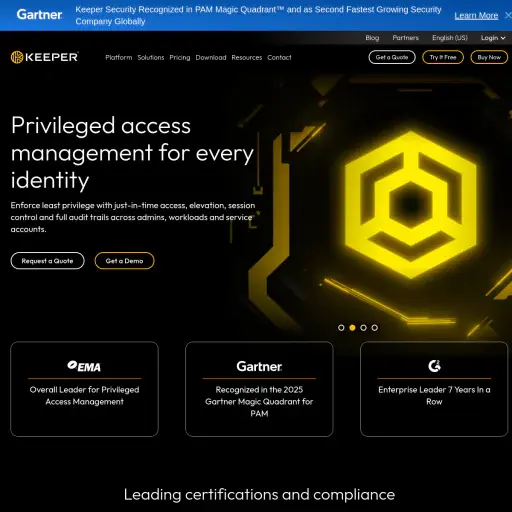Open the Overall Leader for Privileged Access Management card
Screen dimensions: 512x512
84,389
